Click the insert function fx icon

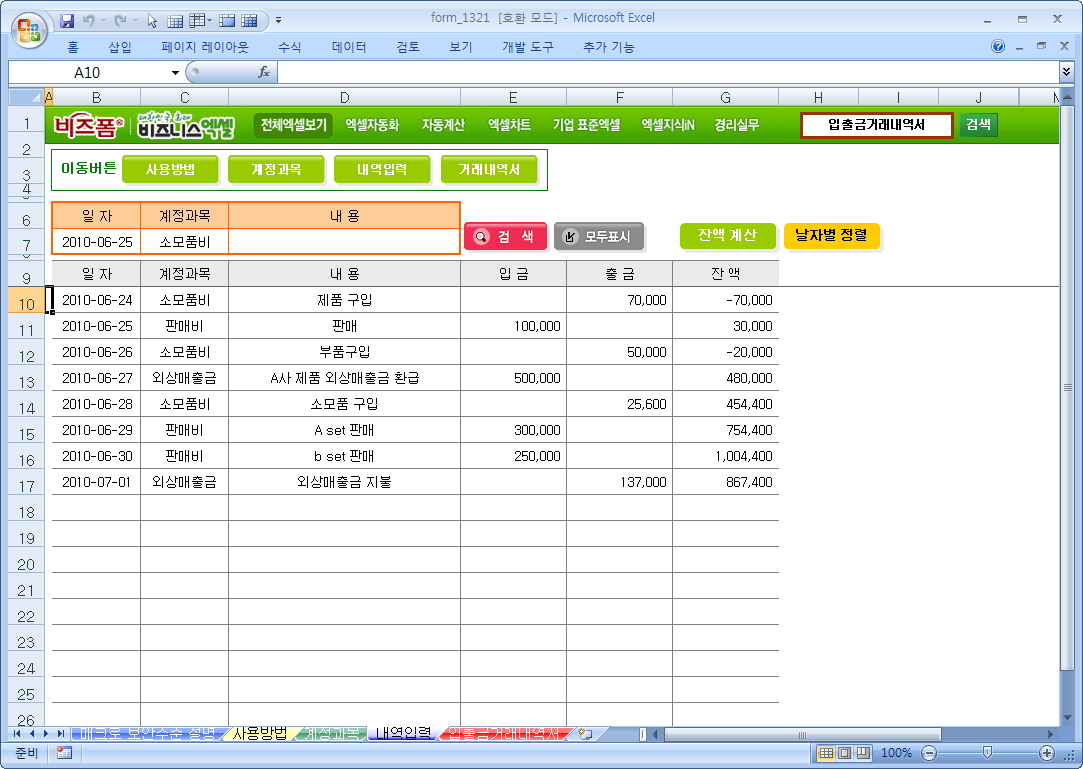(264, 72)
